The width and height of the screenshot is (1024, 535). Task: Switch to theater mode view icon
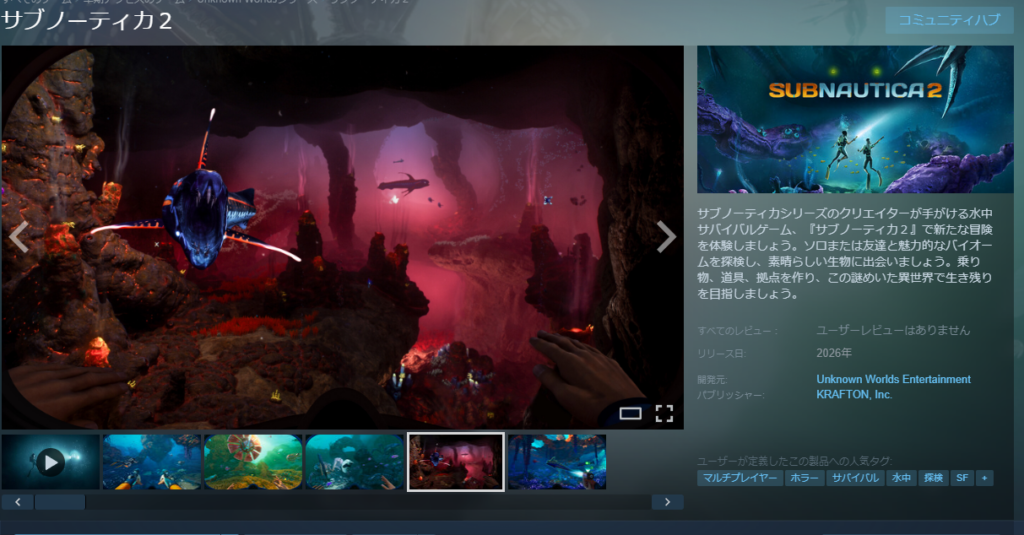point(630,413)
